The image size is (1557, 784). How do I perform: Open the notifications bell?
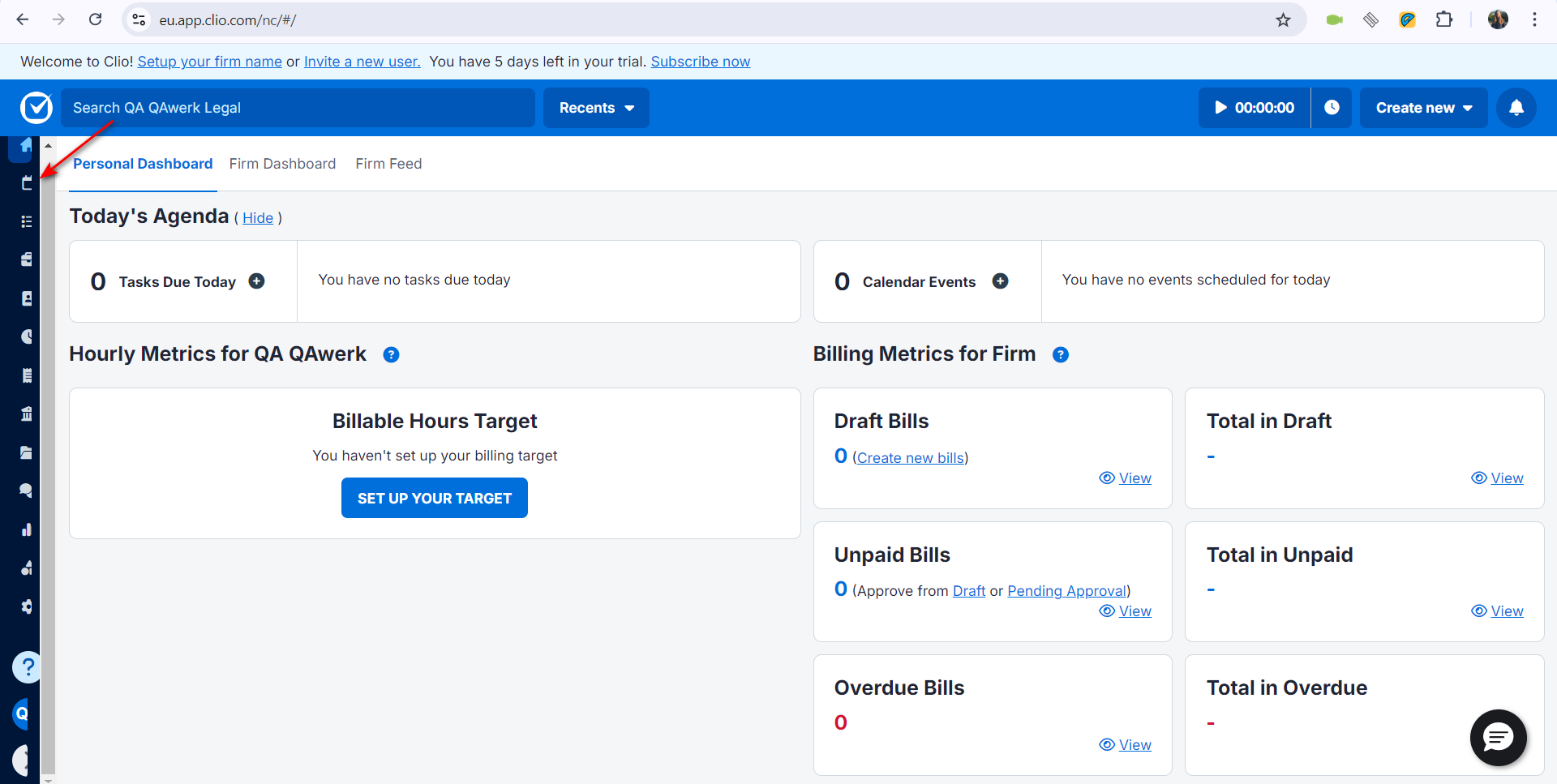pos(1516,108)
